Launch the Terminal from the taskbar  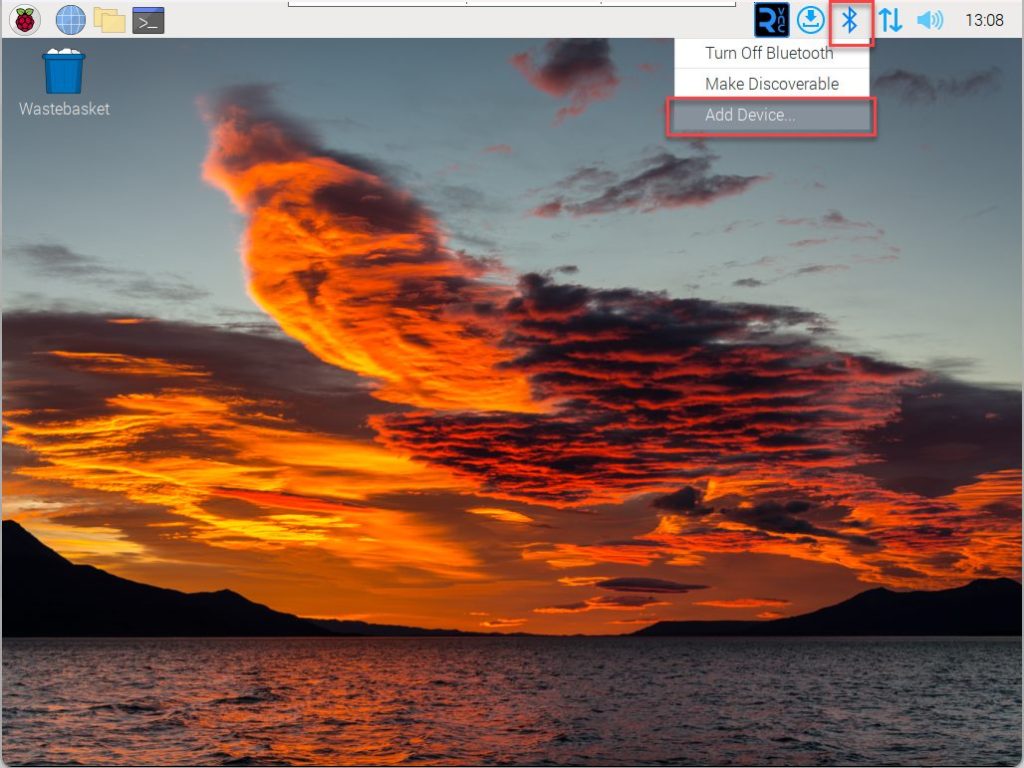(148, 20)
